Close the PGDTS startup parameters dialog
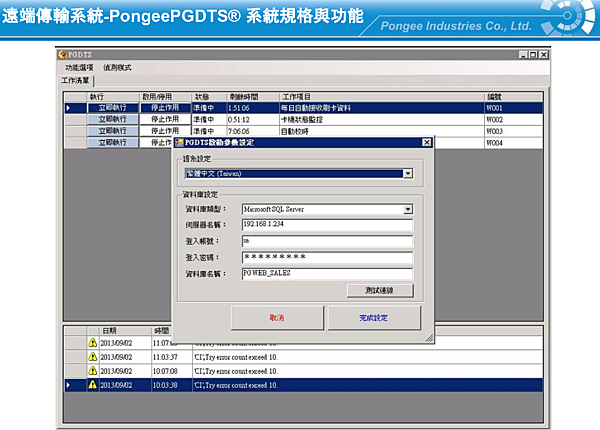The height and width of the screenshot is (430, 600). [427, 142]
